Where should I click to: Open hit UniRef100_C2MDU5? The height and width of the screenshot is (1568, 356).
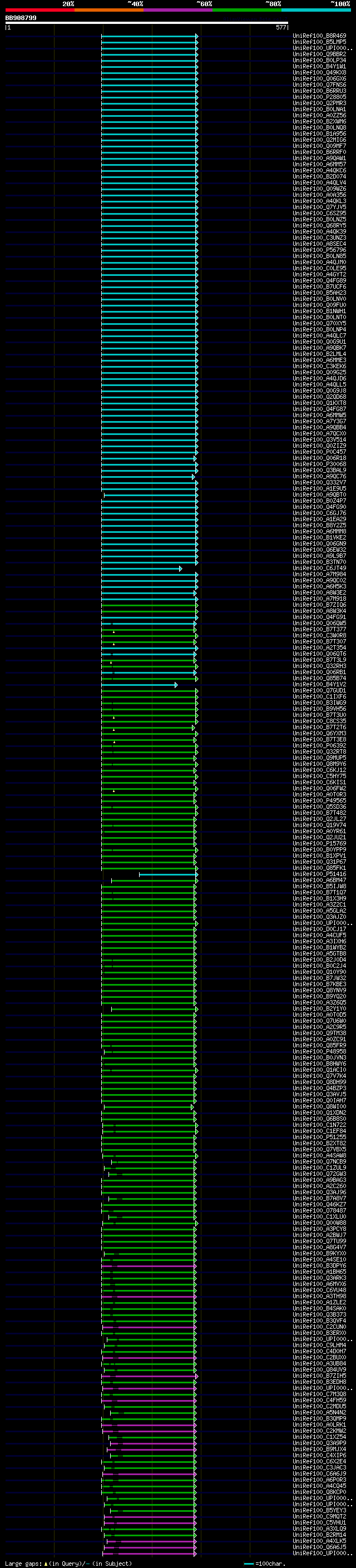point(319,1406)
